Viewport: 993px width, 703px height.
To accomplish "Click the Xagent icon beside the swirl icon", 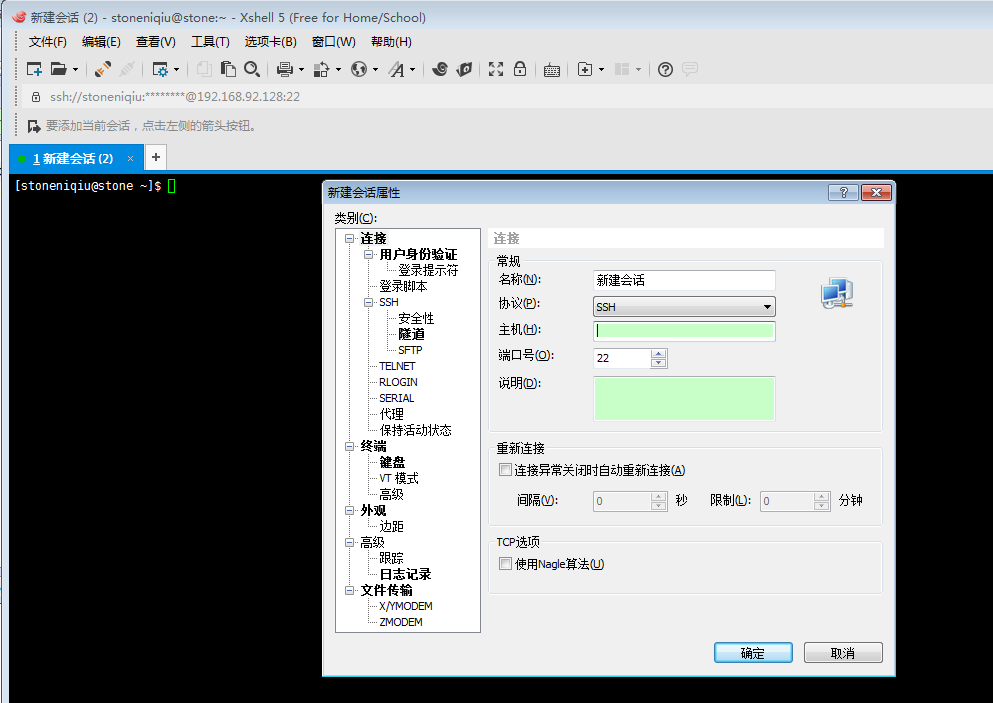I will [464, 69].
